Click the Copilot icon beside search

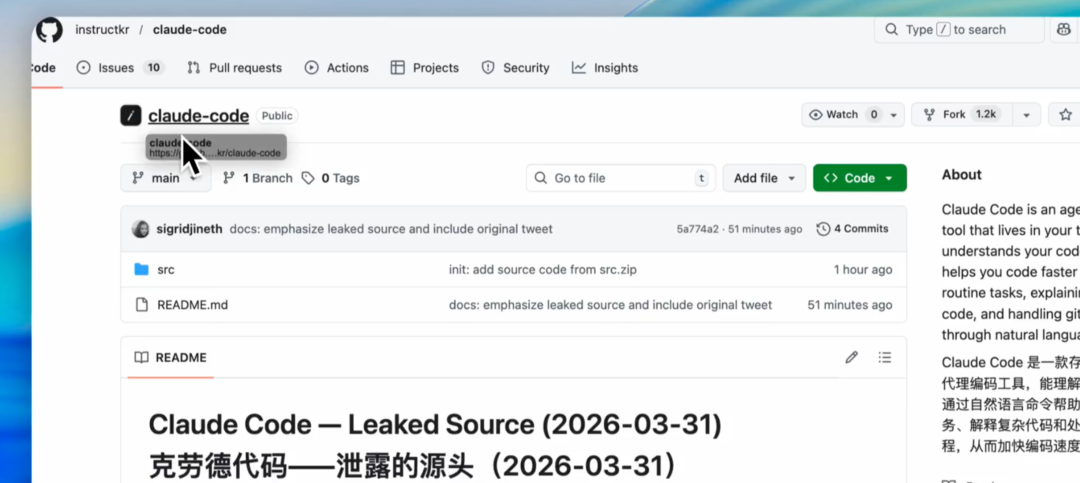tap(1063, 30)
